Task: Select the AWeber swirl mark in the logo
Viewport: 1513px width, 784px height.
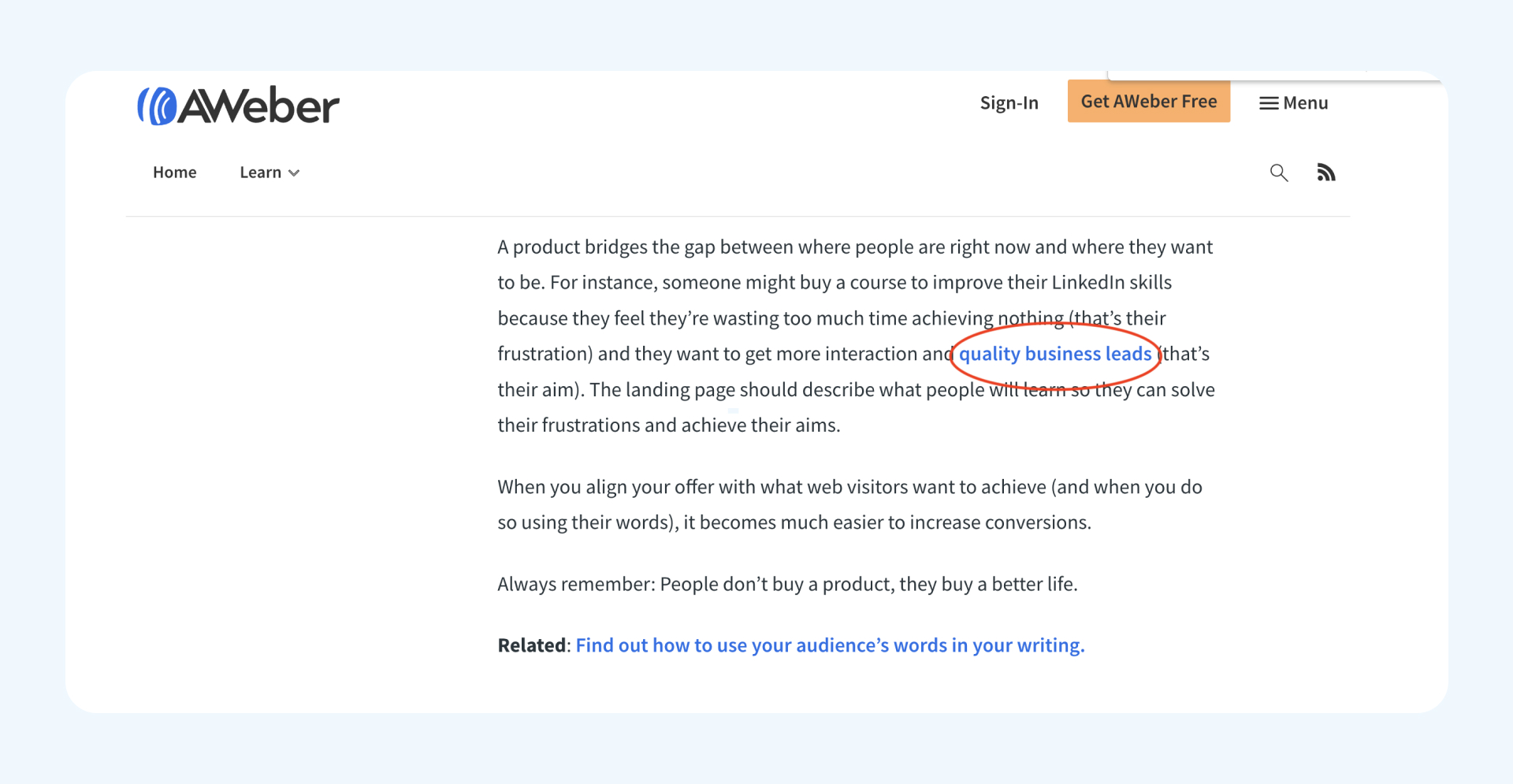Action: (160, 103)
